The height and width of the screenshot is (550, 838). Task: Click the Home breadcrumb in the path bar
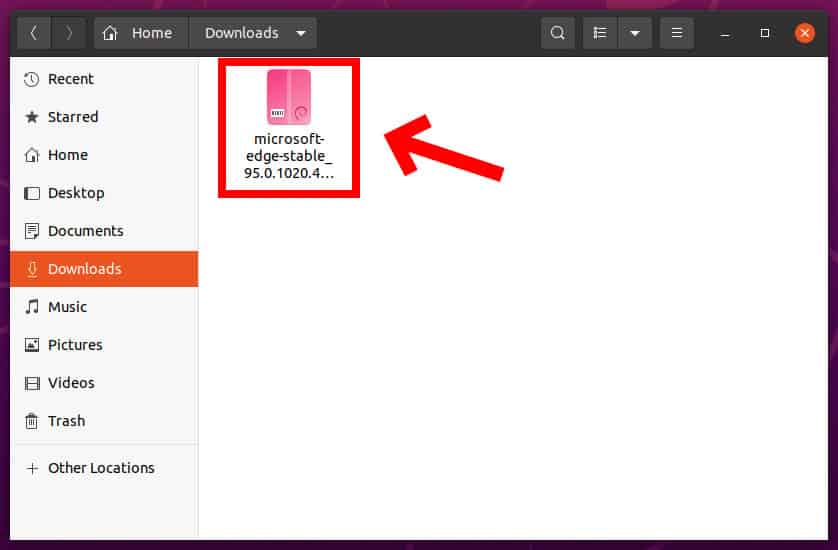point(142,33)
